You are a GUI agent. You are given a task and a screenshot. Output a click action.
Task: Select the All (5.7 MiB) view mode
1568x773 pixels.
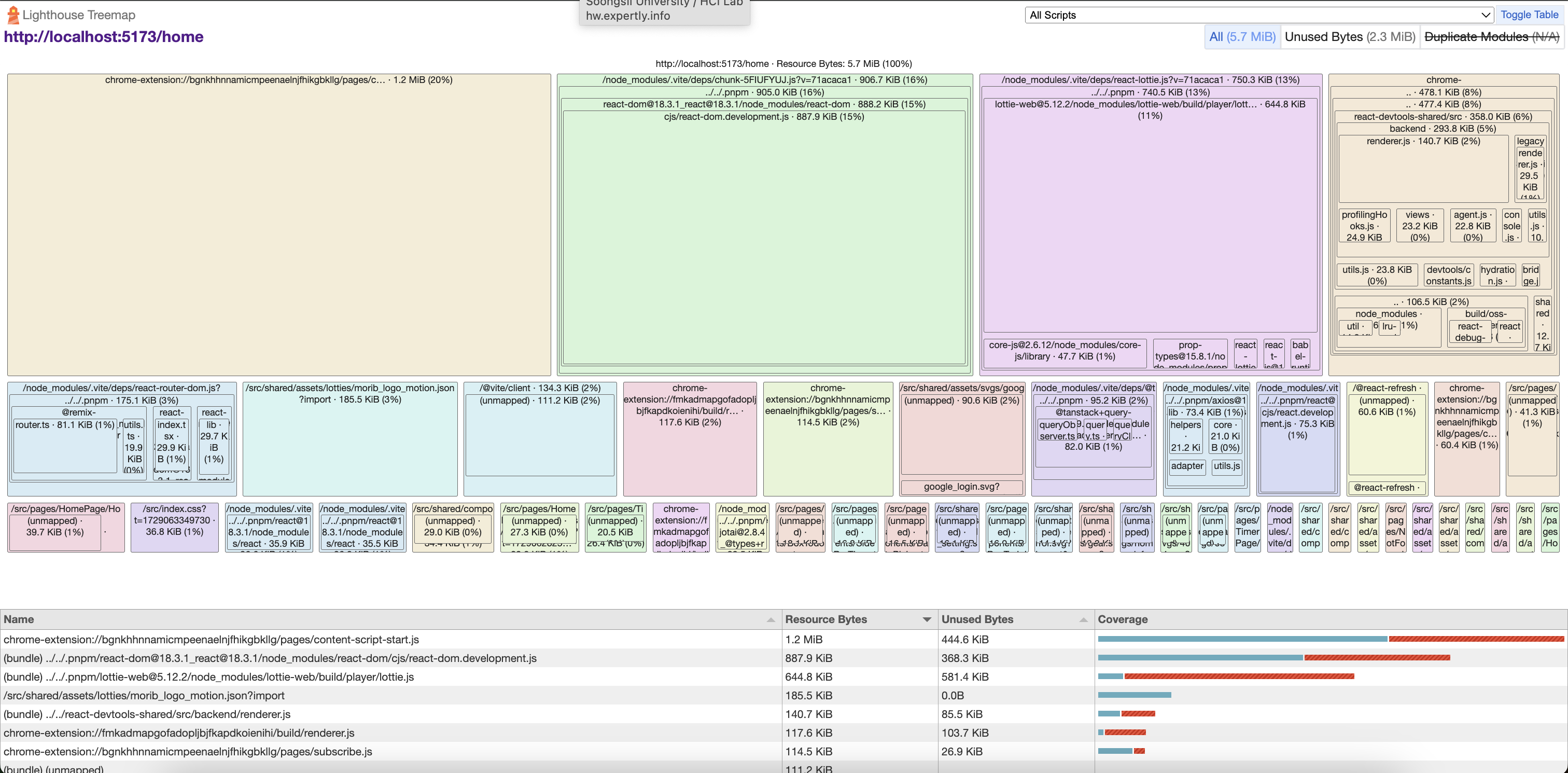pos(1242,36)
